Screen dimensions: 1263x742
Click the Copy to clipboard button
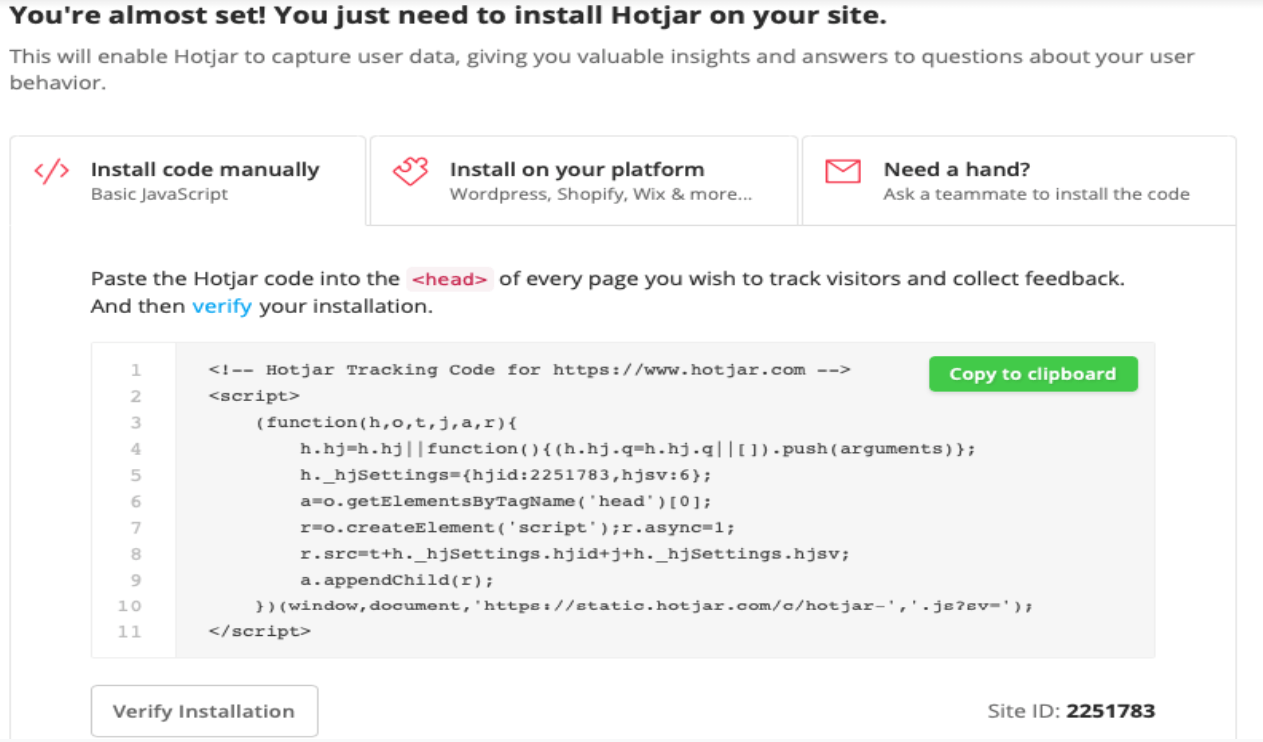coord(1033,374)
